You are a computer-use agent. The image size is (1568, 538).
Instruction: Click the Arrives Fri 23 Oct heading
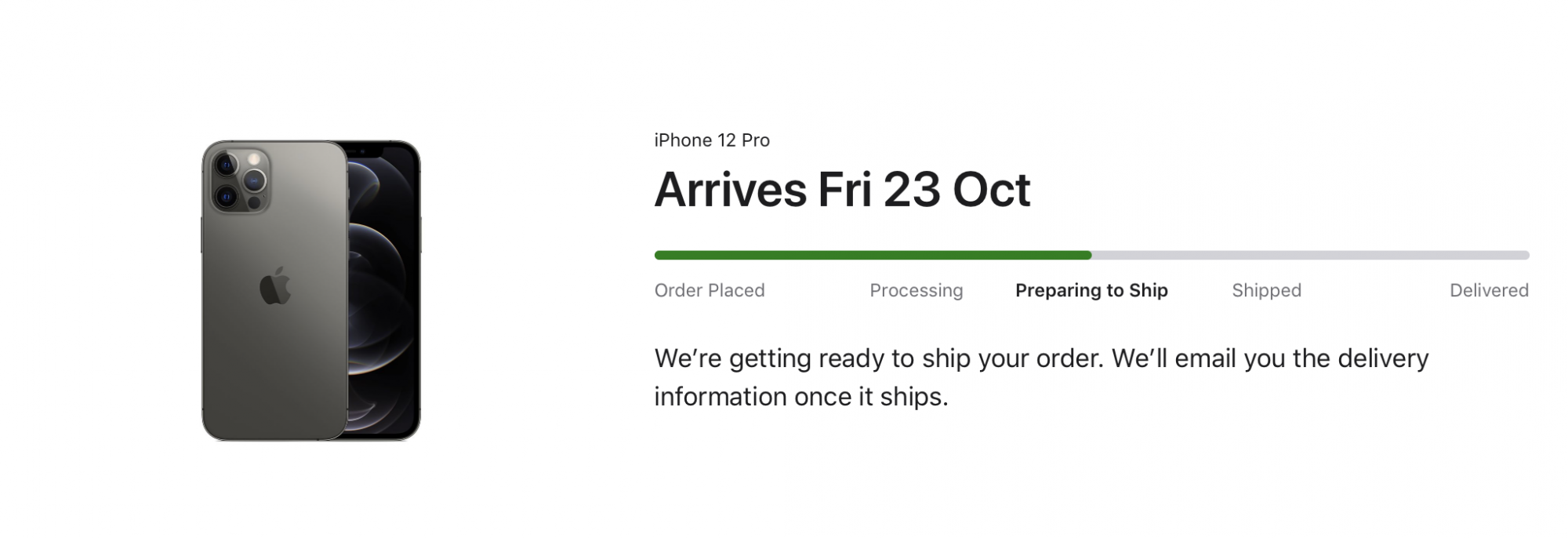coord(842,190)
